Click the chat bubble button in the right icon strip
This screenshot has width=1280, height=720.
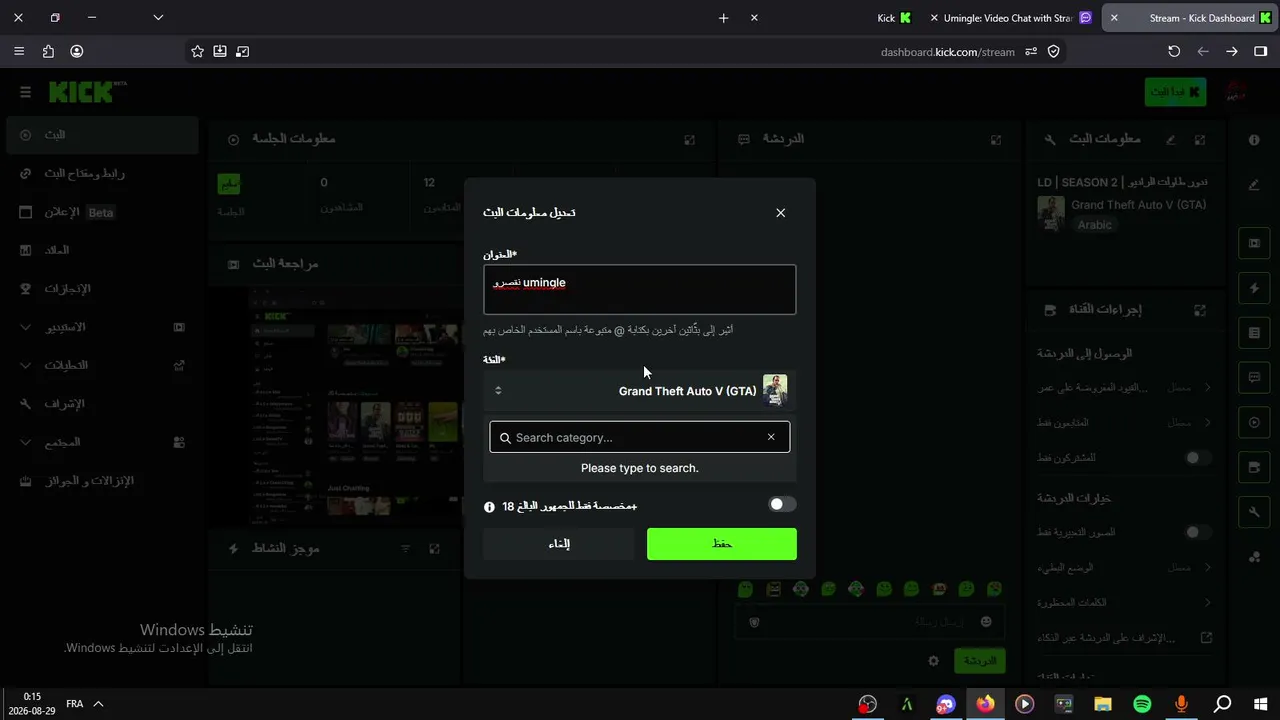tap(1254, 378)
